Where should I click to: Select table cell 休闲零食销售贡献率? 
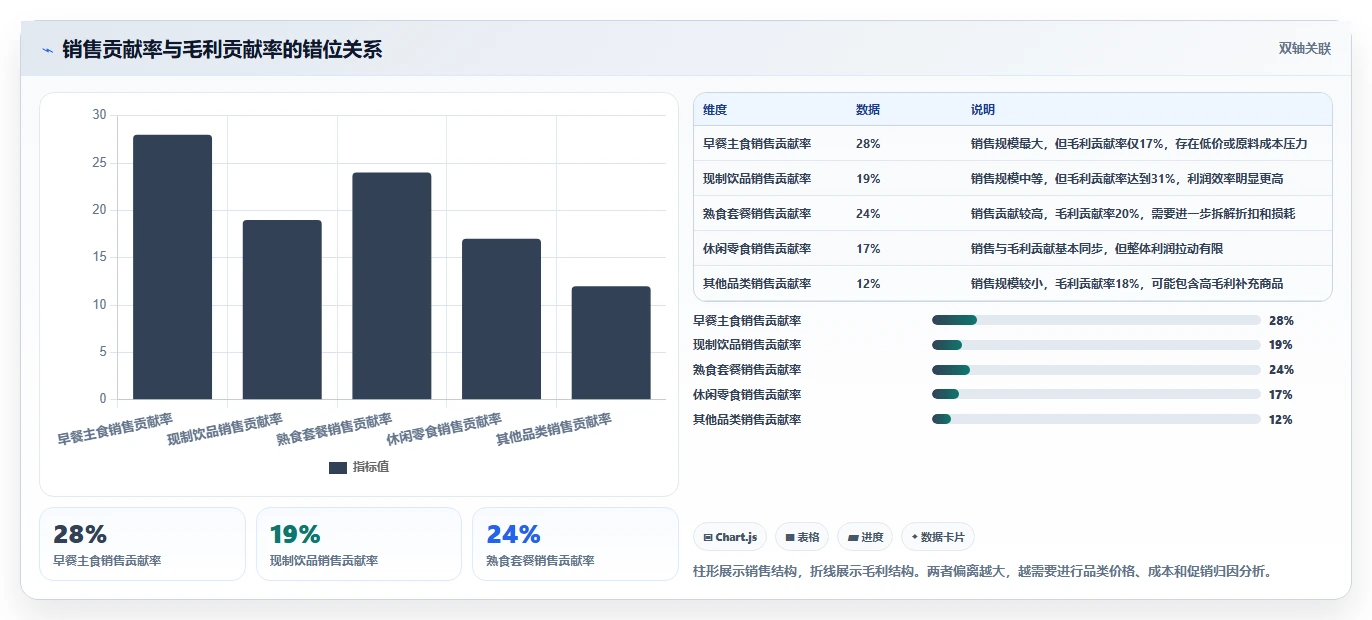[x=757, y=249]
